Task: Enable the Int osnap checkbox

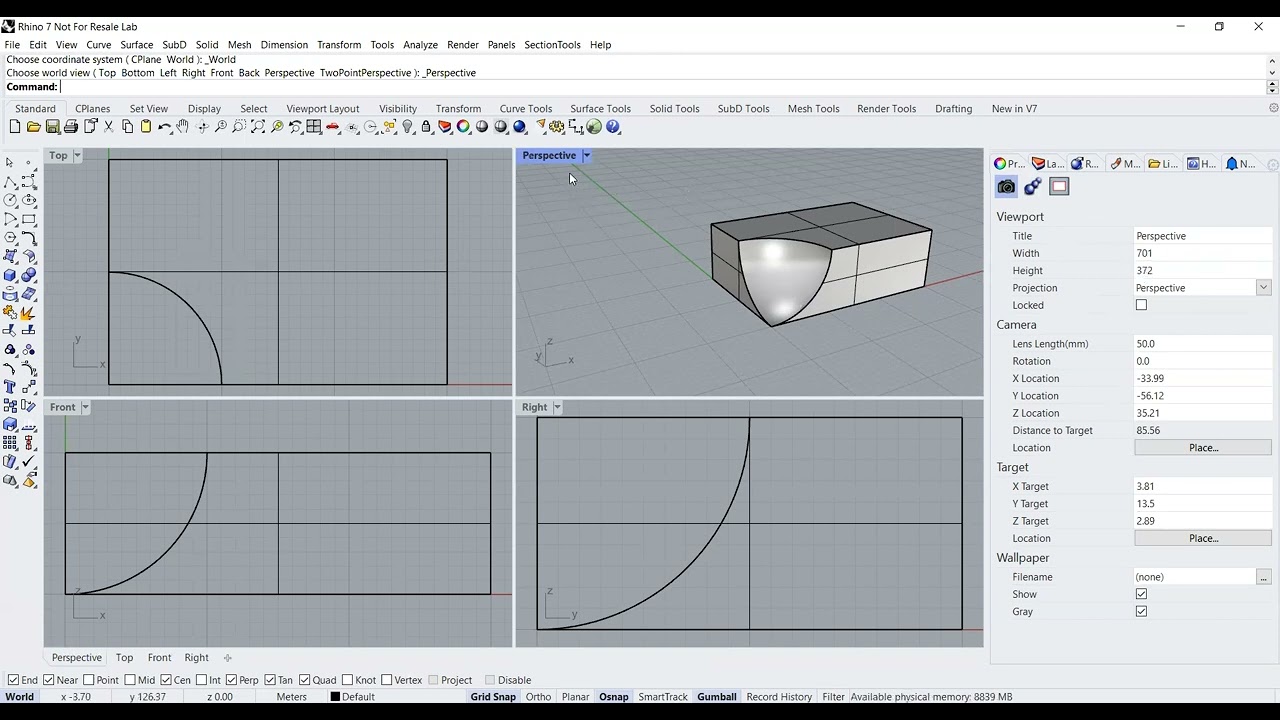Action: (201, 680)
